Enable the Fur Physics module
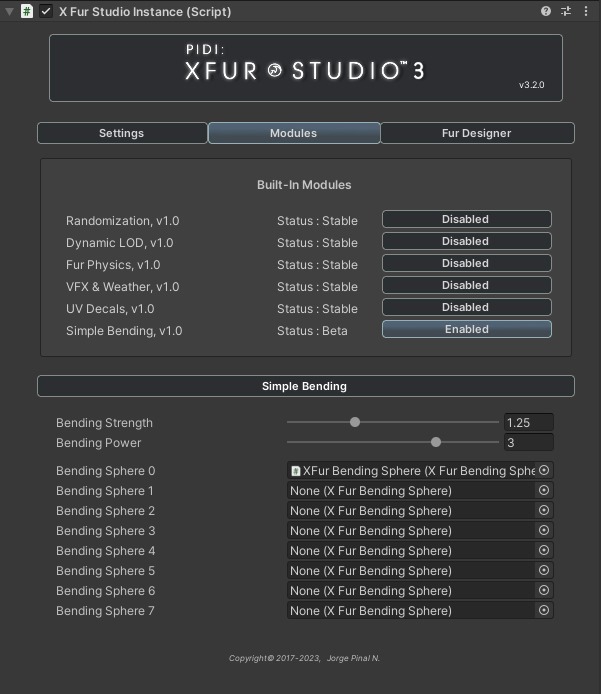 pos(466,263)
